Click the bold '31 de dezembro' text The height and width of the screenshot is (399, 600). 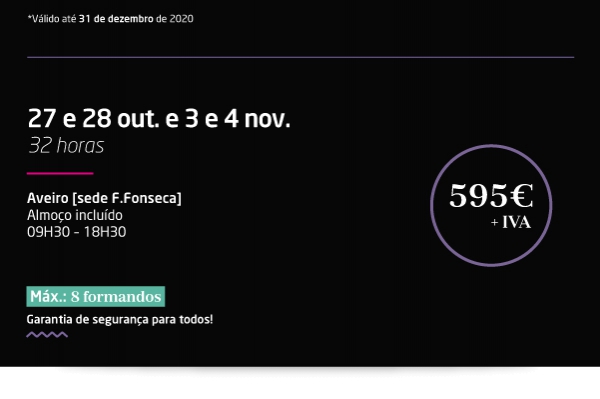116,19
